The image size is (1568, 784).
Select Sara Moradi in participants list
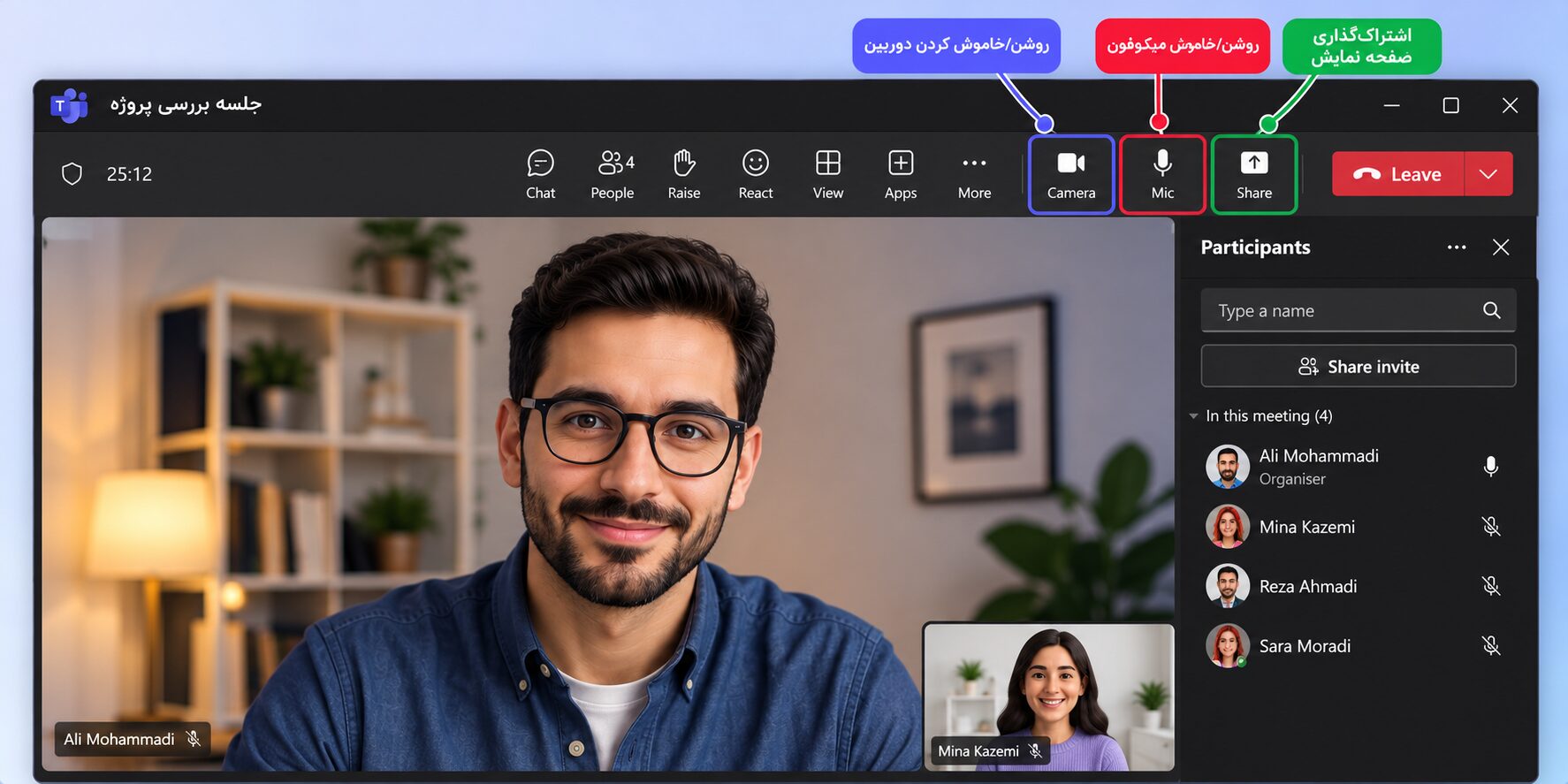1358,646
